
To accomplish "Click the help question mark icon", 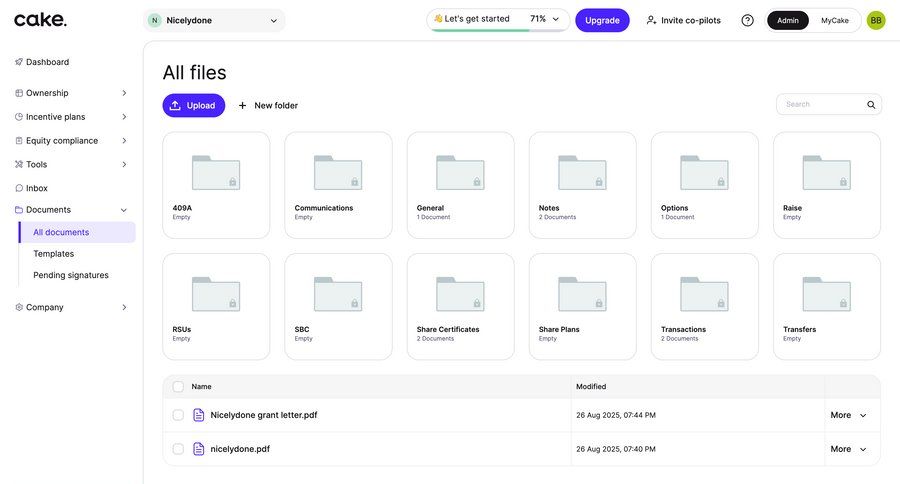I will click(747, 20).
